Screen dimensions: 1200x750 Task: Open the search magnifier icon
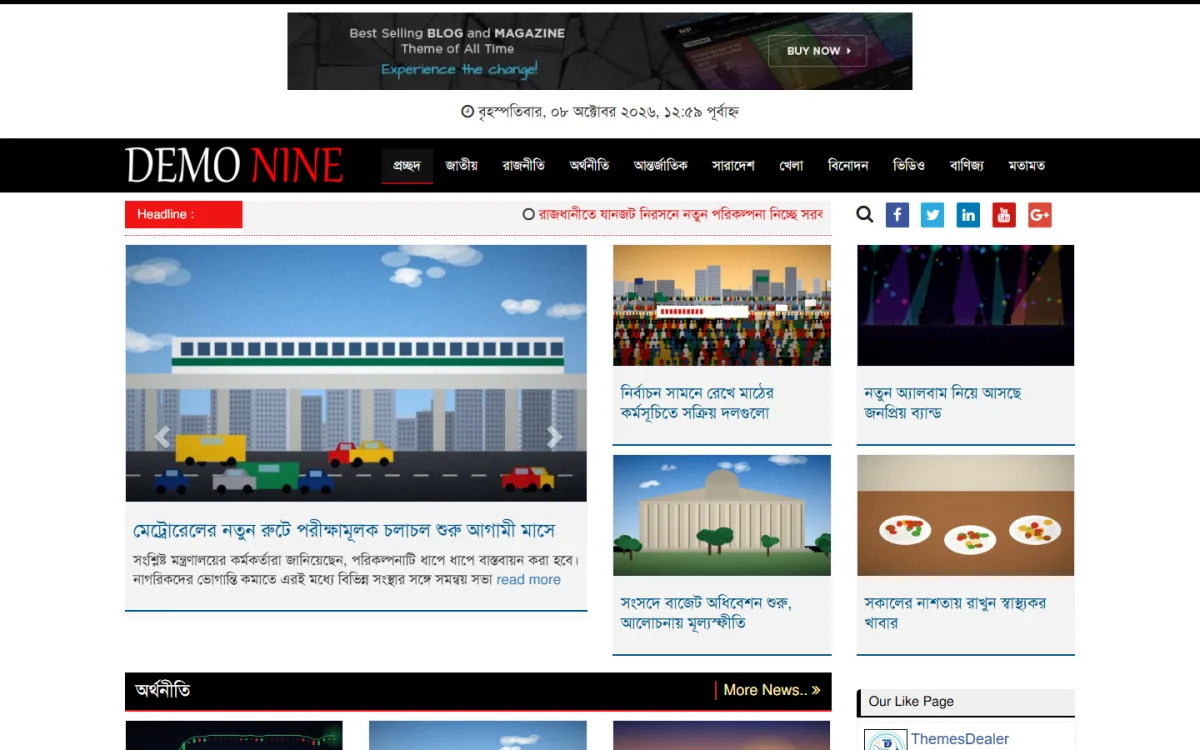(865, 214)
